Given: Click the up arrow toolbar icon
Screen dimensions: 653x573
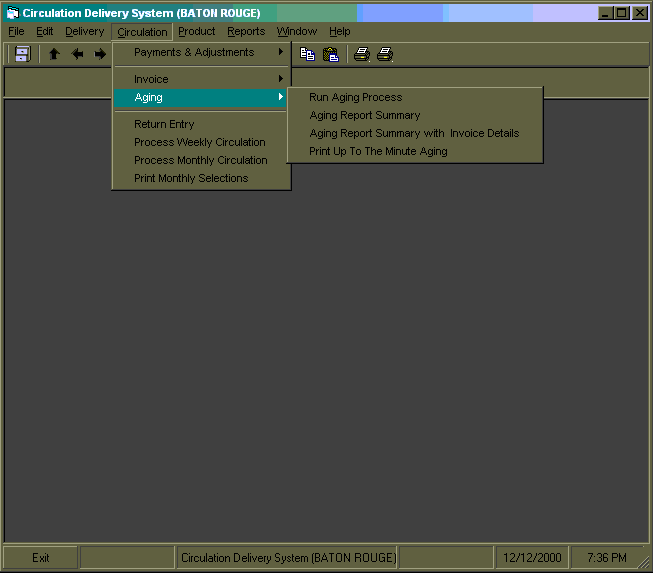Looking at the screenshot, I should pos(54,54).
